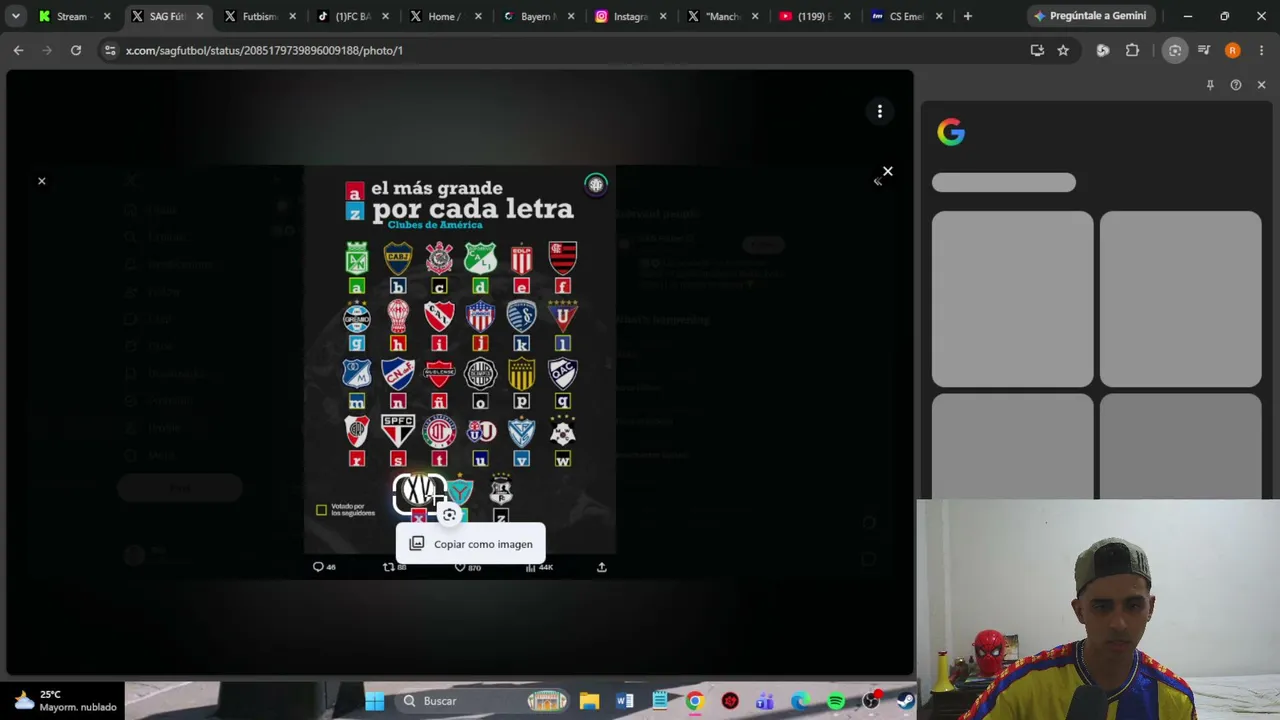
Task: Choose Copiar como imagen
Action: coord(471,544)
